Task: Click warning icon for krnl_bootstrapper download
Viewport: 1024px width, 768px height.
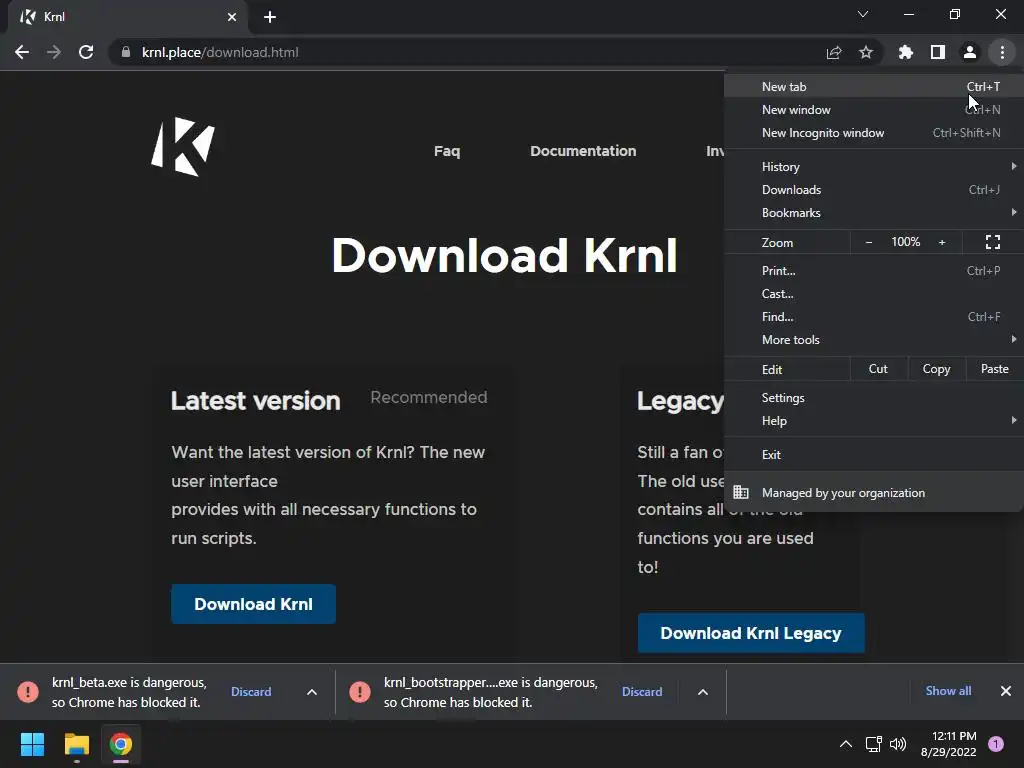Action: tap(360, 692)
